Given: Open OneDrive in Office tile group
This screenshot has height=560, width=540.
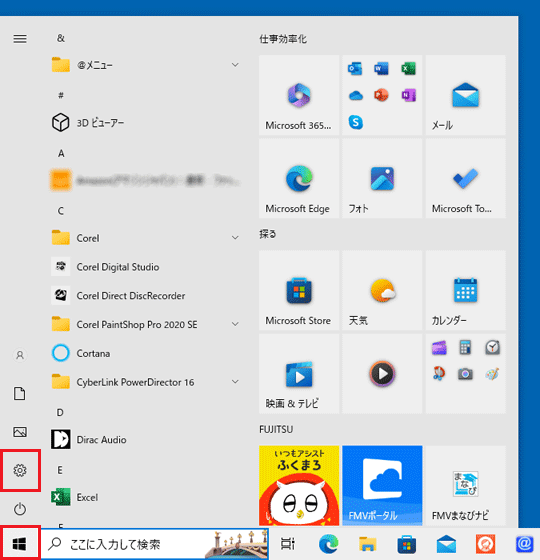Looking at the screenshot, I should click(356, 96).
